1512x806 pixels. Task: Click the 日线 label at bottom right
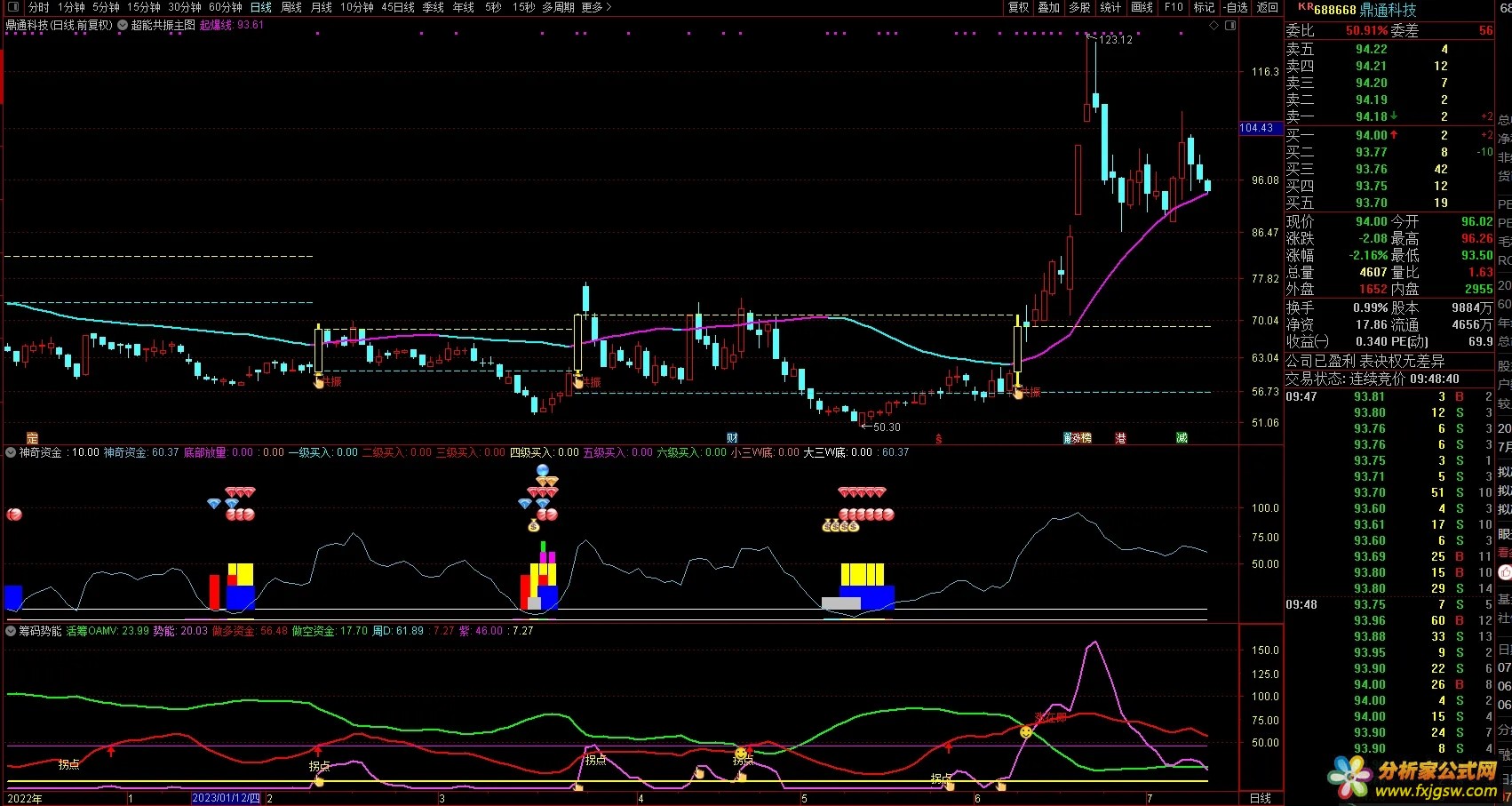pos(1260,798)
